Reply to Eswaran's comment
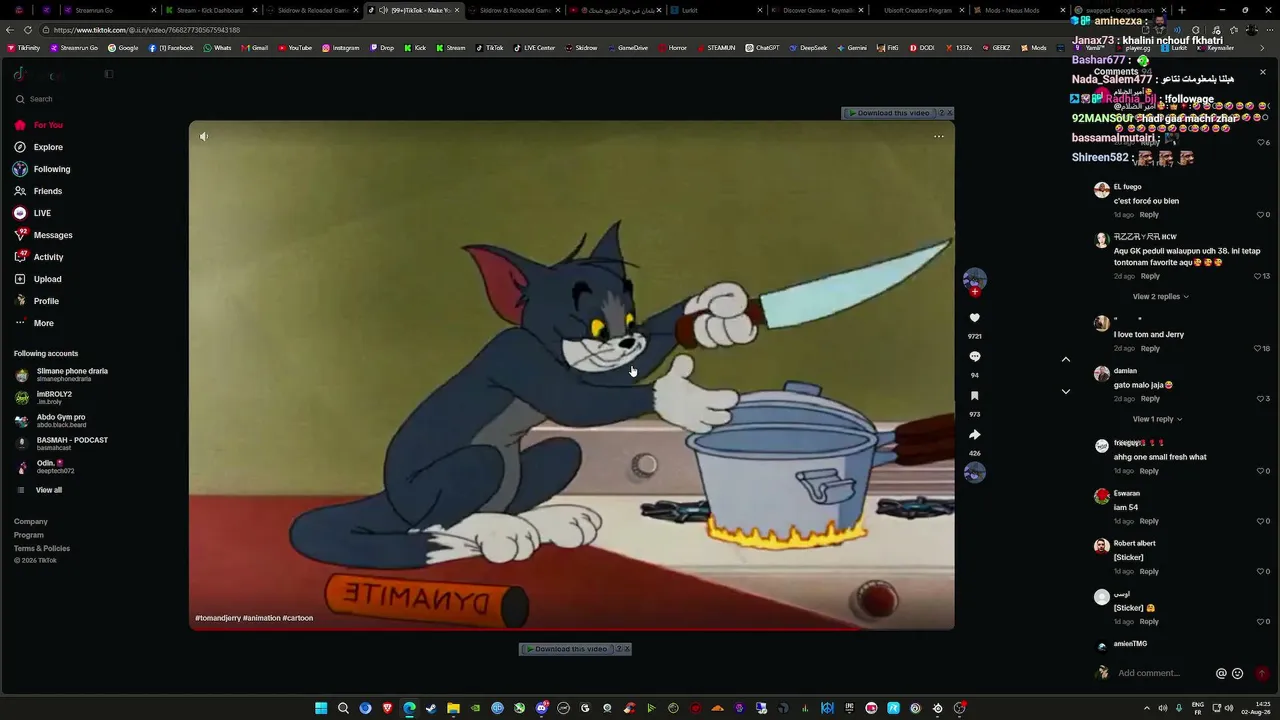This screenshot has width=1280, height=720. coord(1149,521)
